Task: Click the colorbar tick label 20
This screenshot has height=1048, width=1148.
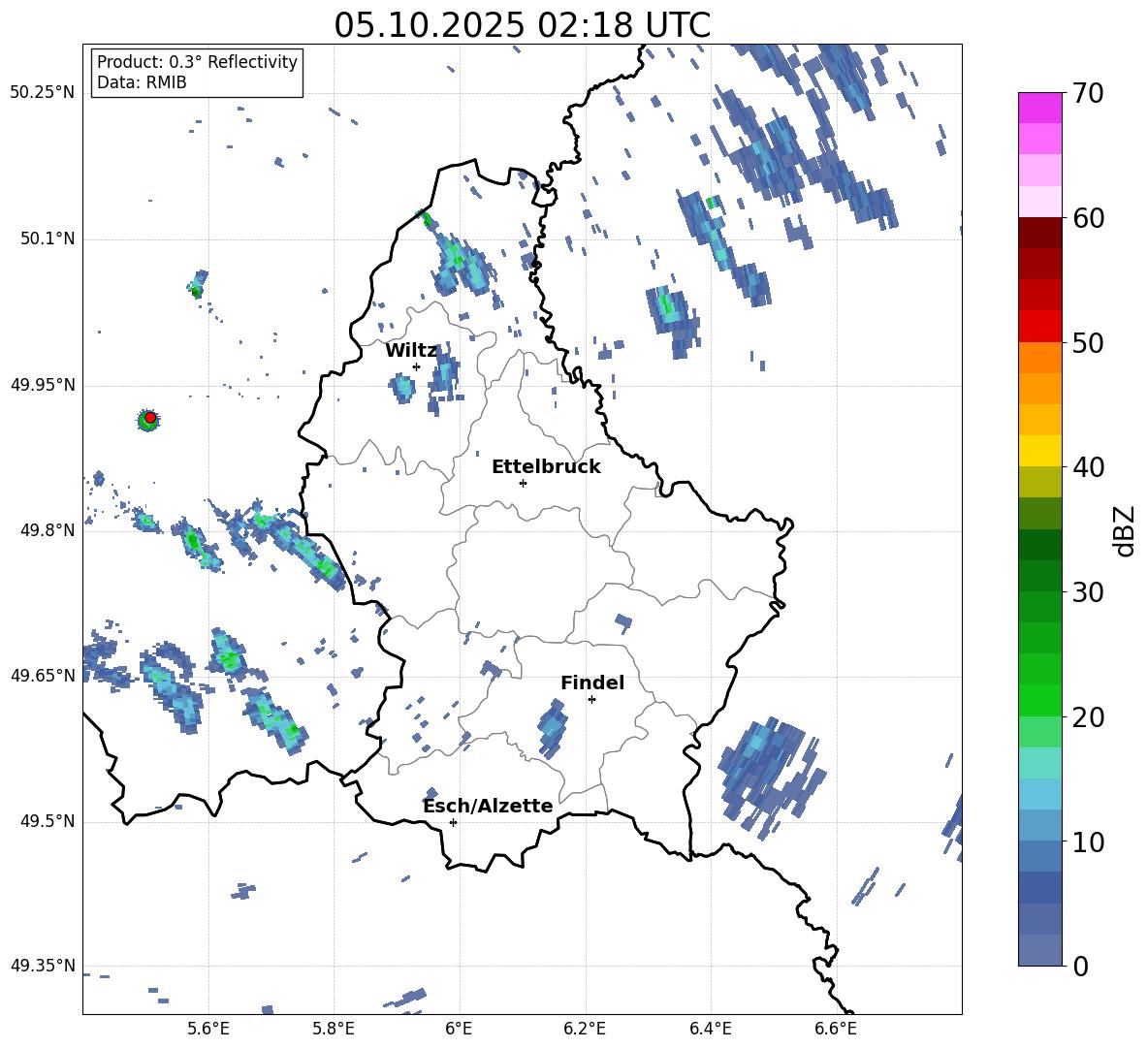Action: click(1088, 717)
